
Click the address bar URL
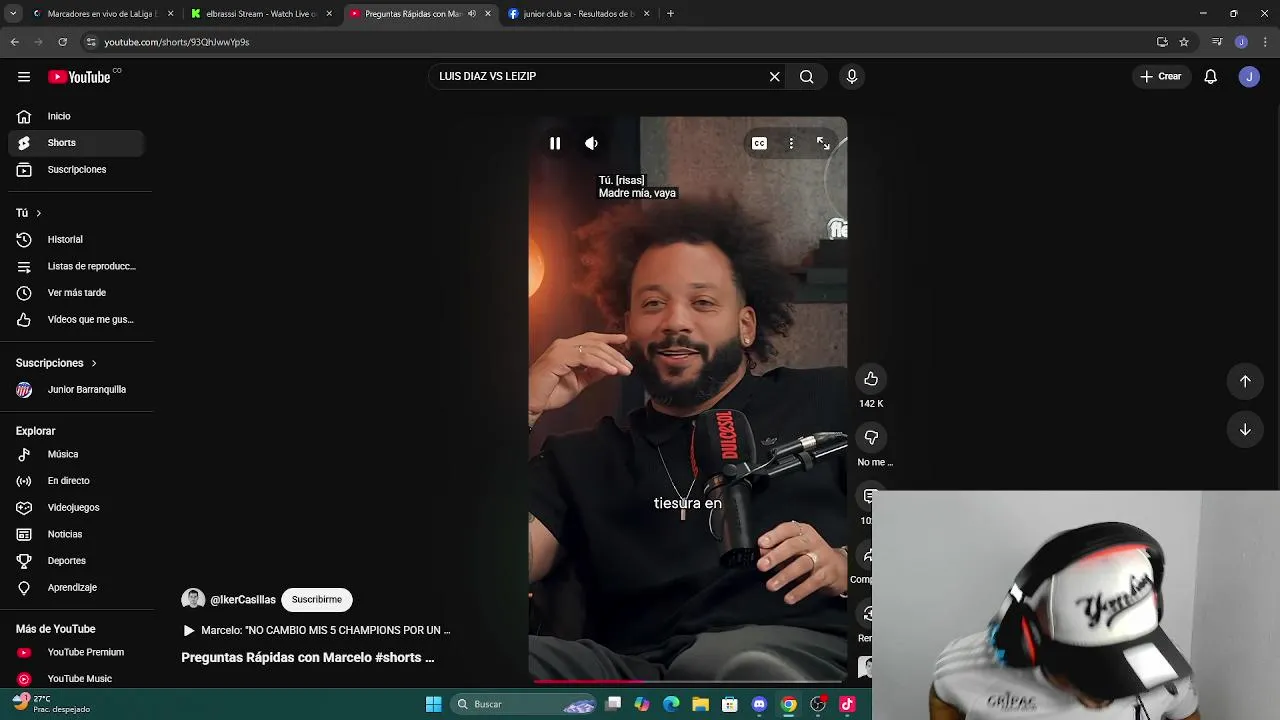point(177,42)
